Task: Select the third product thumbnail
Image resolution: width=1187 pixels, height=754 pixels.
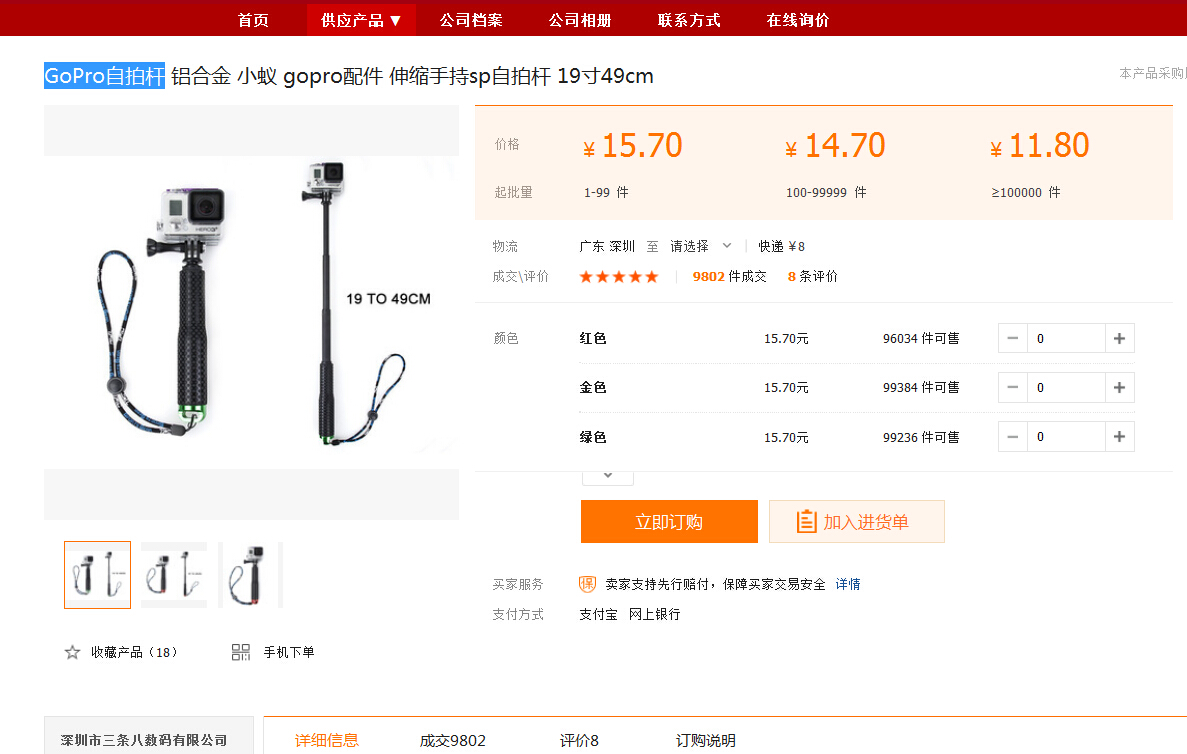Action: pos(251,575)
